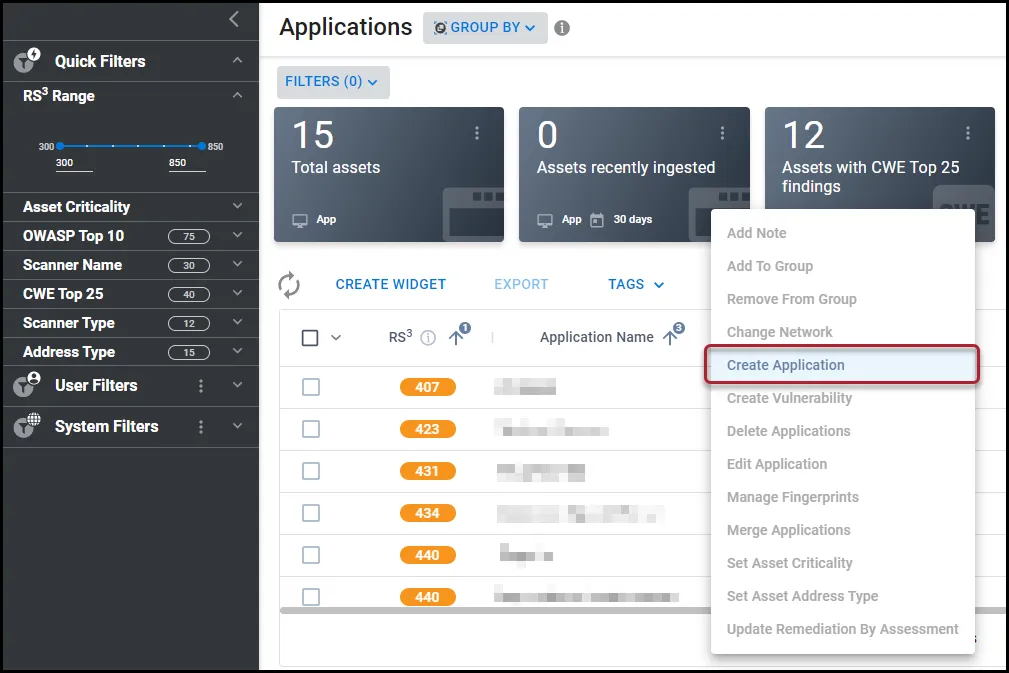Viewport: 1009px width, 673px height.
Task: Click the Scanner Name count badge 30
Action: (x=189, y=265)
